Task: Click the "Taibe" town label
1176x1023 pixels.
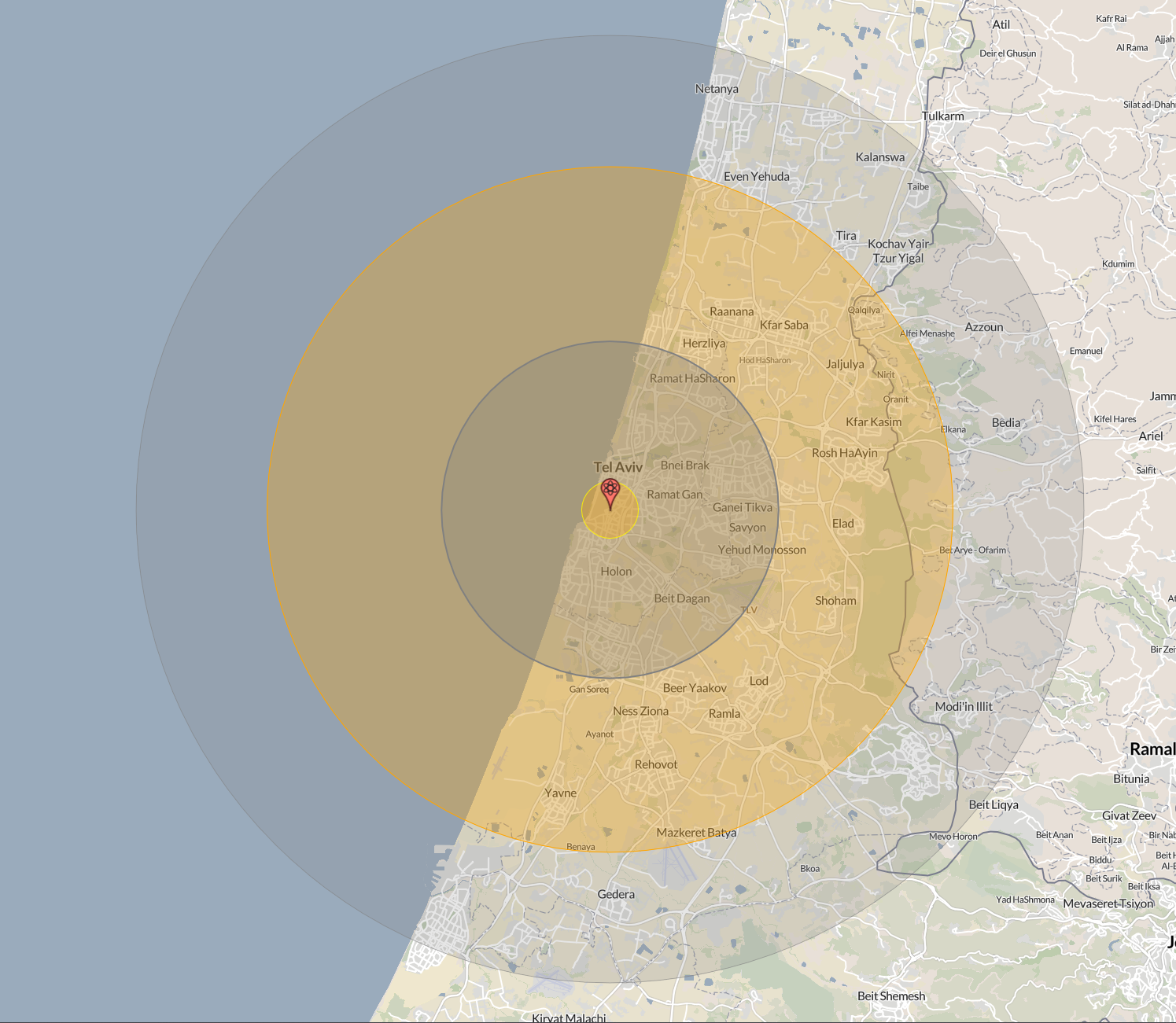Action: pyautogui.click(x=918, y=187)
